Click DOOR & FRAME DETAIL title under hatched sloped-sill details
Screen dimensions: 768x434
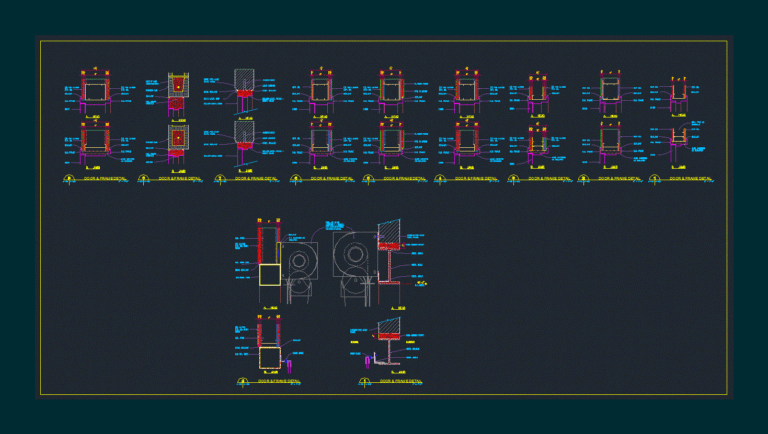pos(256,179)
